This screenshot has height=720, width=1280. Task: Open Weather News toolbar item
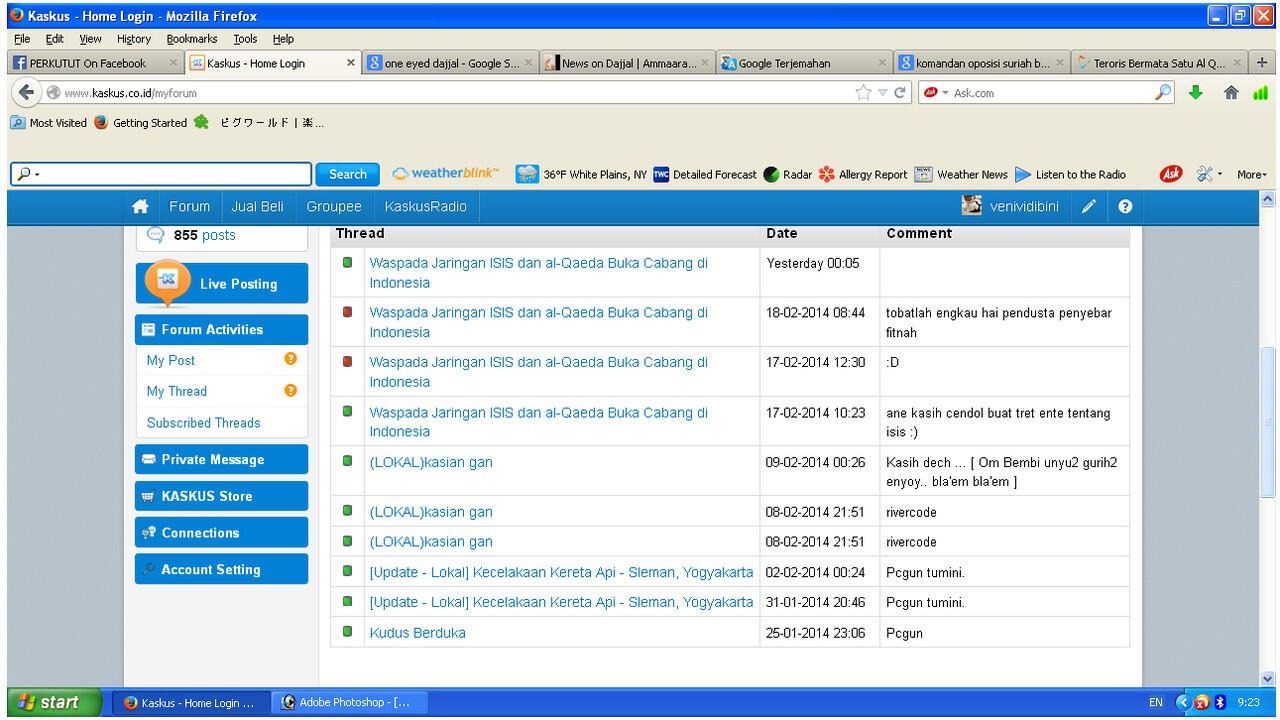pos(961,174)
